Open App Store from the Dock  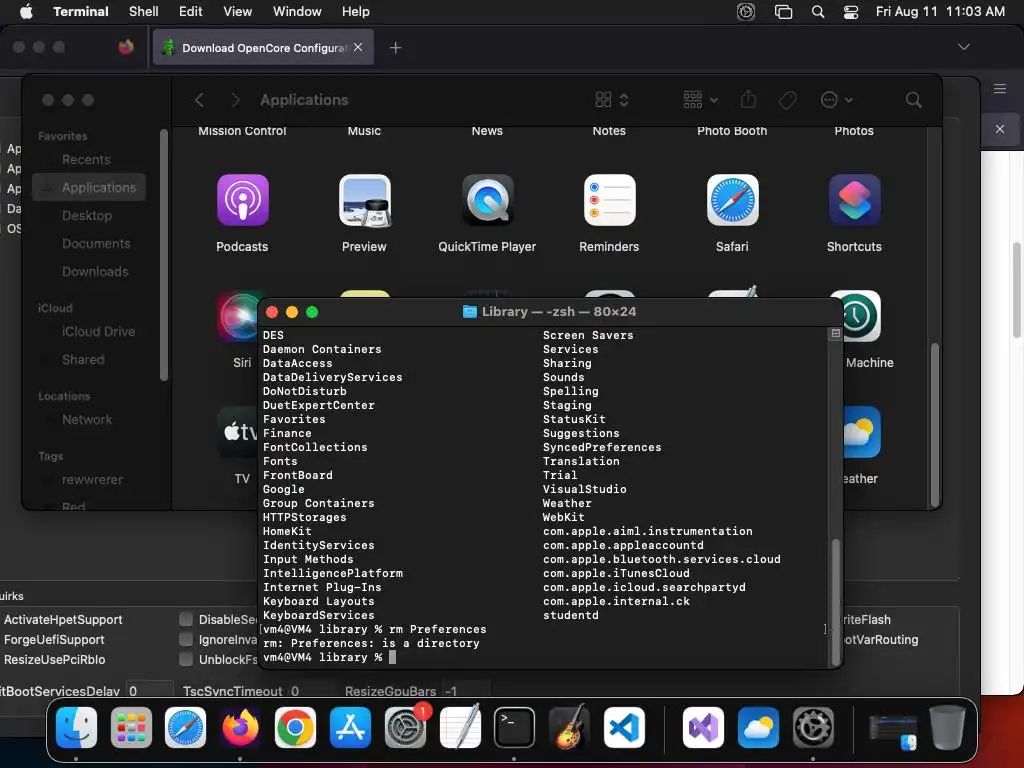tap(350, 728)
